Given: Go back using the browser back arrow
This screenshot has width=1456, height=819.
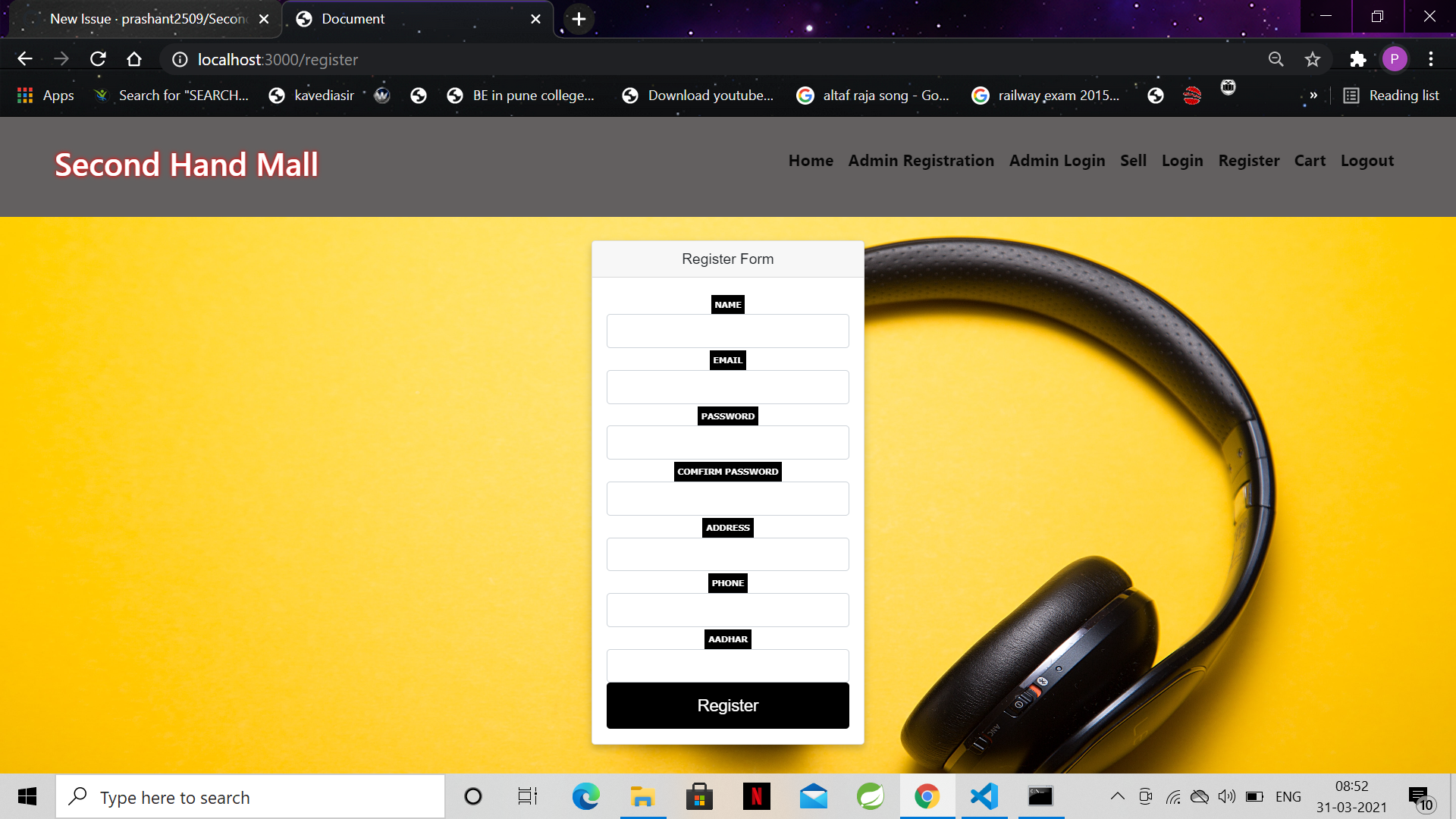Looking at the screenshot, I should tap(24, 59).
